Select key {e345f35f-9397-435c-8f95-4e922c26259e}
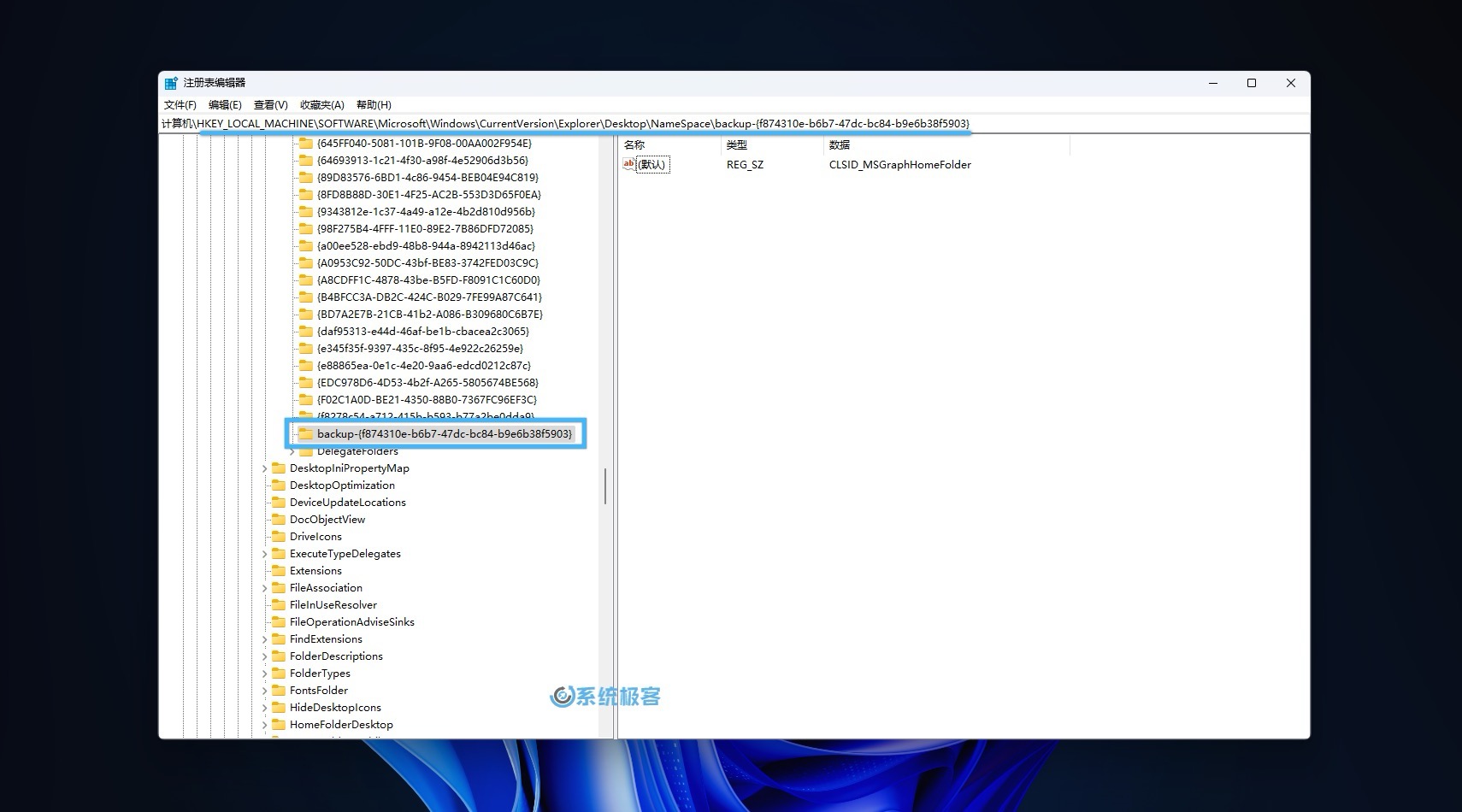This screenshot has height=812, width=1462. [x=420, y=349]
